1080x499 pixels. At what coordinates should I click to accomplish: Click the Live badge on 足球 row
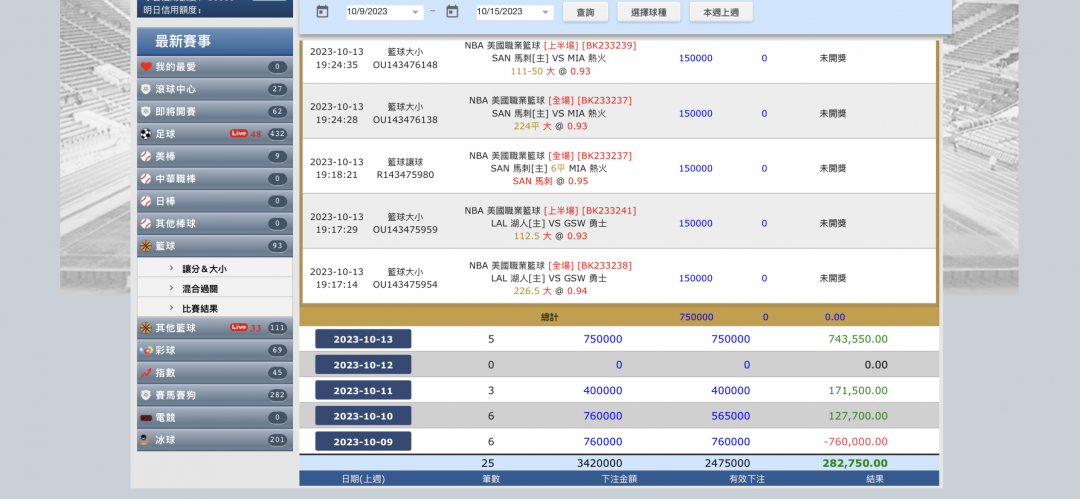coord(238,134)
